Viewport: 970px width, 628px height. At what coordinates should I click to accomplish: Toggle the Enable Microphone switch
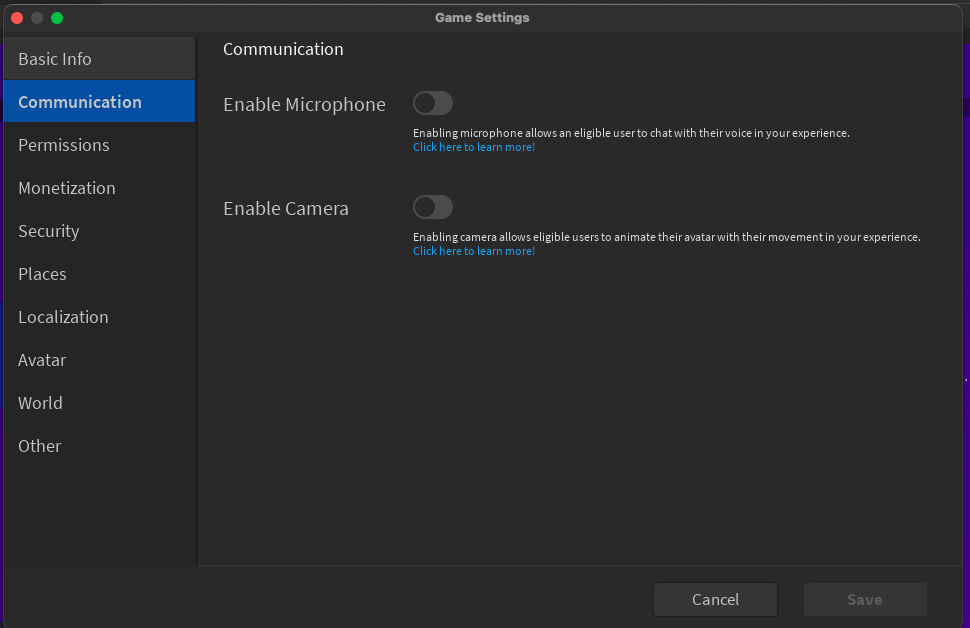[432, 103]
